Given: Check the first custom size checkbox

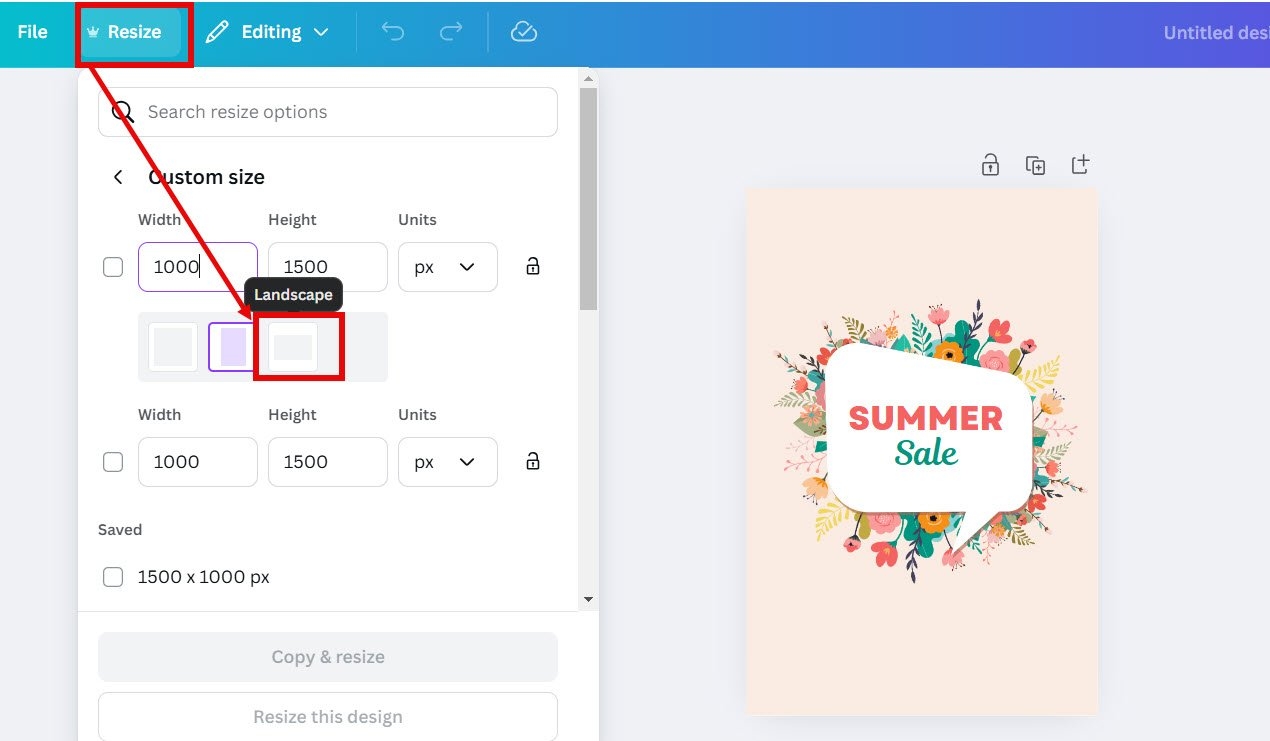Looking at the screenshot, I should point(113,267).
